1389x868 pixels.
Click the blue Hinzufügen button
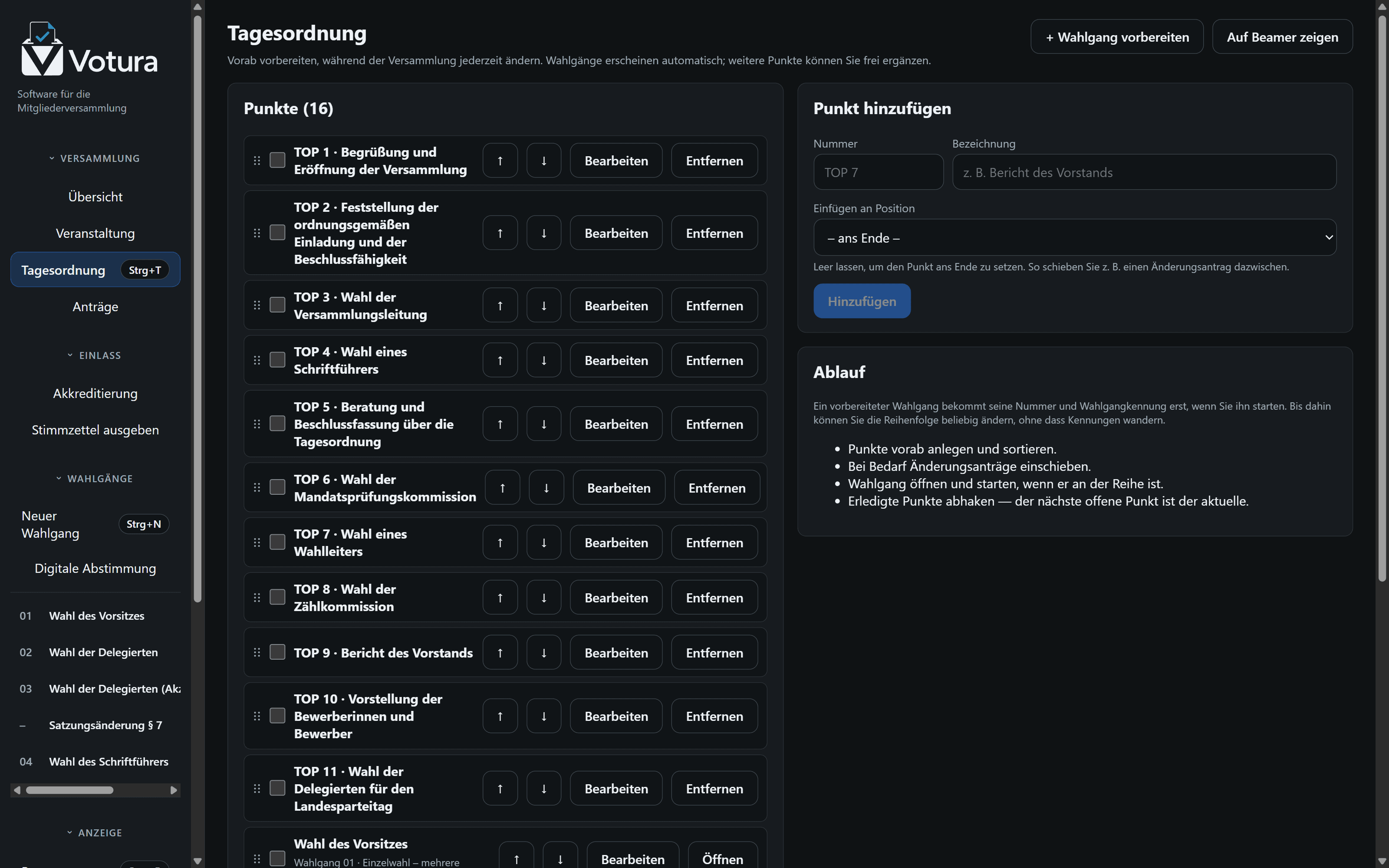862,301
